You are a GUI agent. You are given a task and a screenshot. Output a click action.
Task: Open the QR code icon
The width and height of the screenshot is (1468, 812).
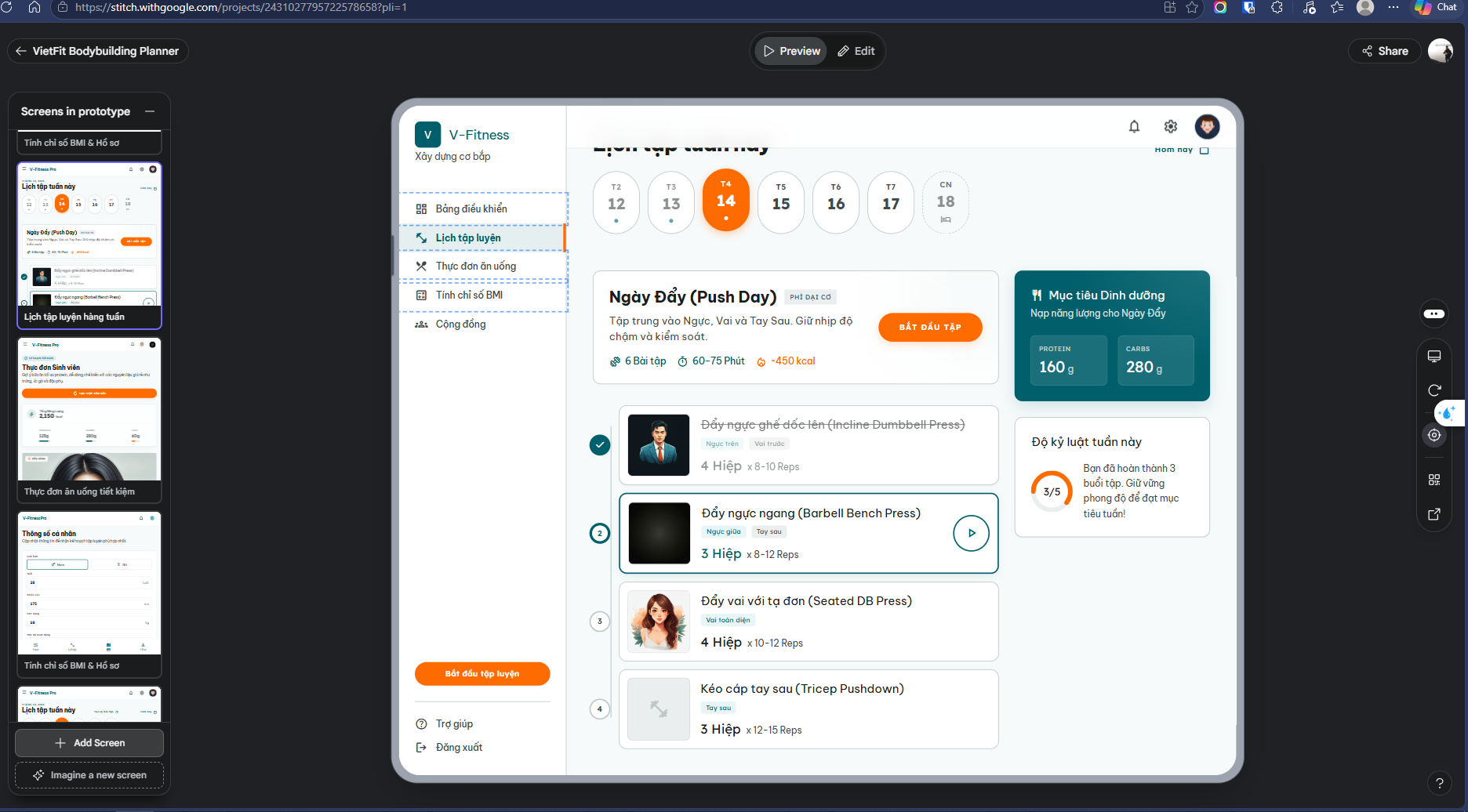tap(1434, 480)
